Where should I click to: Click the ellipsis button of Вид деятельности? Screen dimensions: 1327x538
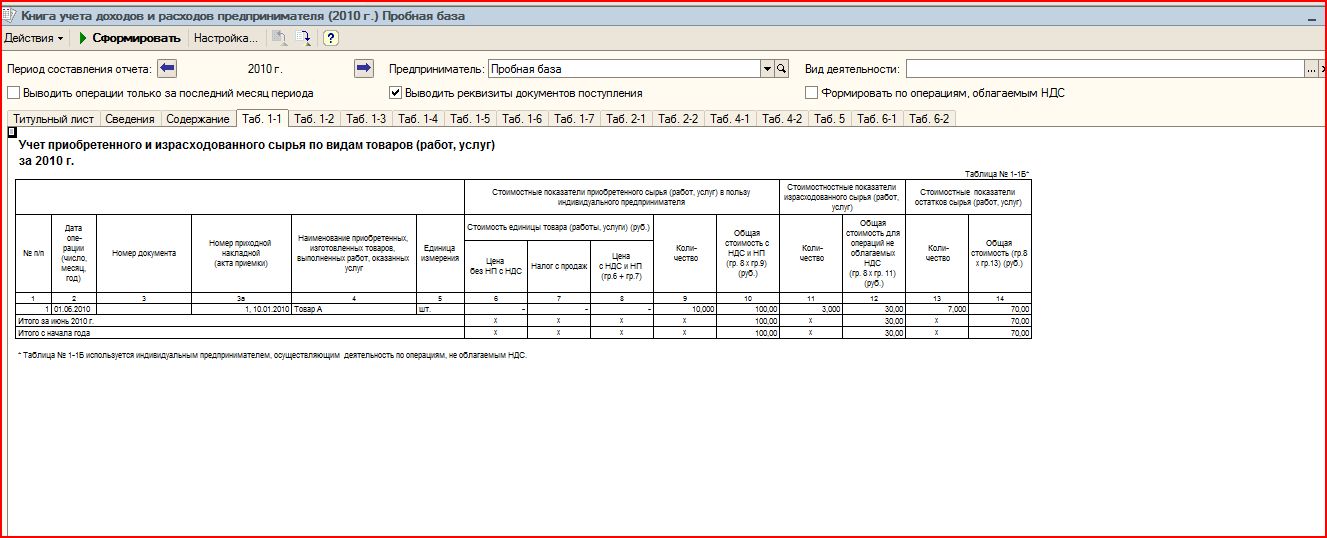(1310, 69)
